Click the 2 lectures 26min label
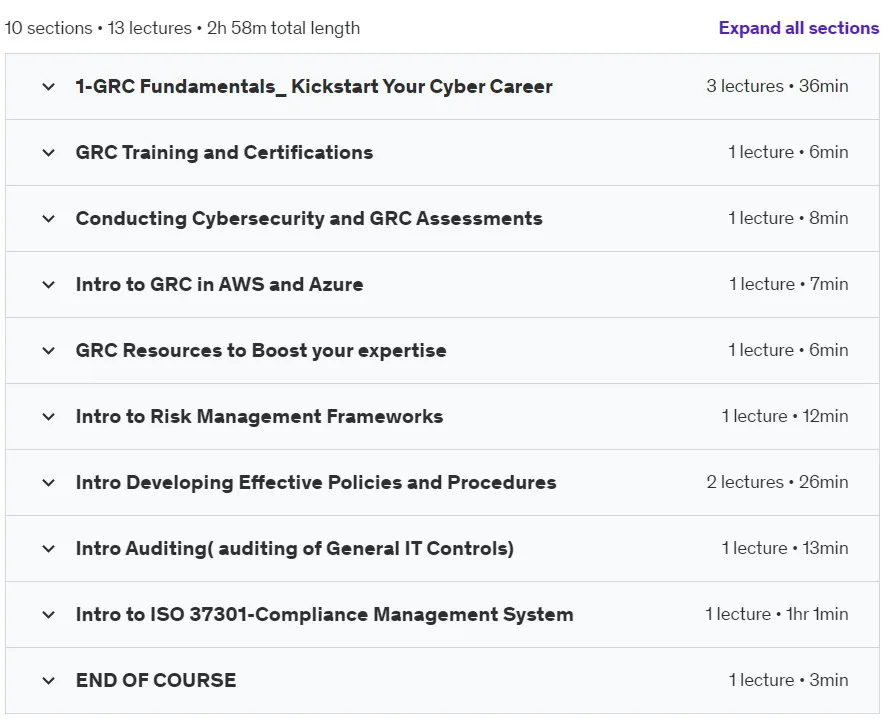The height and width of the screenshot is (719, 884). point(777,482)
